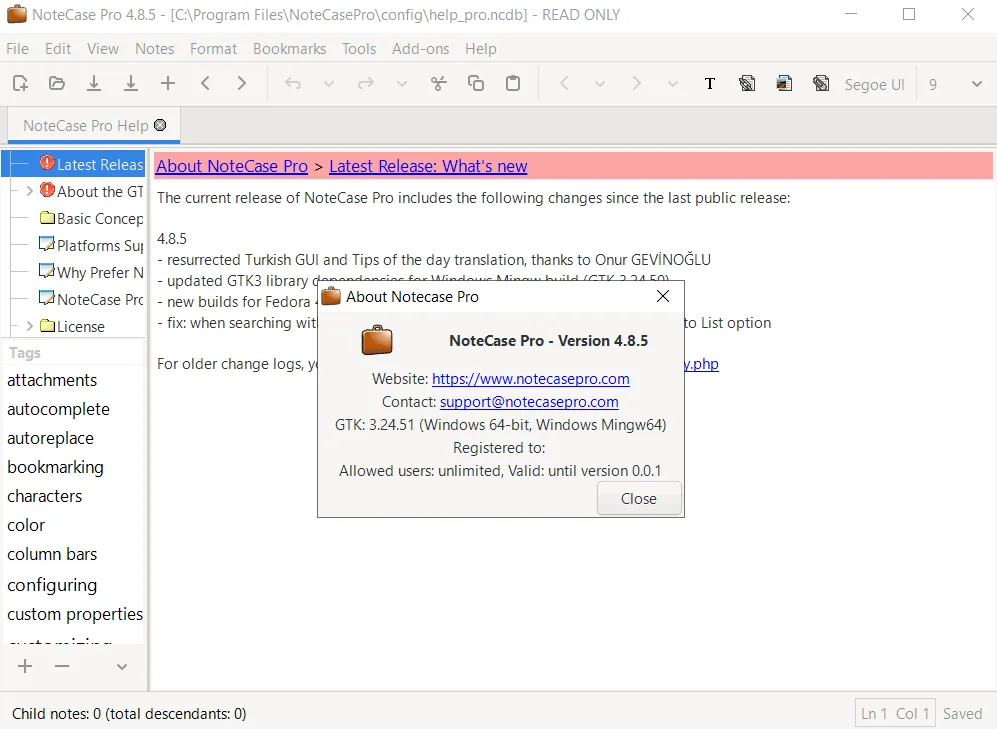
Task: Expand the License tree node
Action: [29, 326]
